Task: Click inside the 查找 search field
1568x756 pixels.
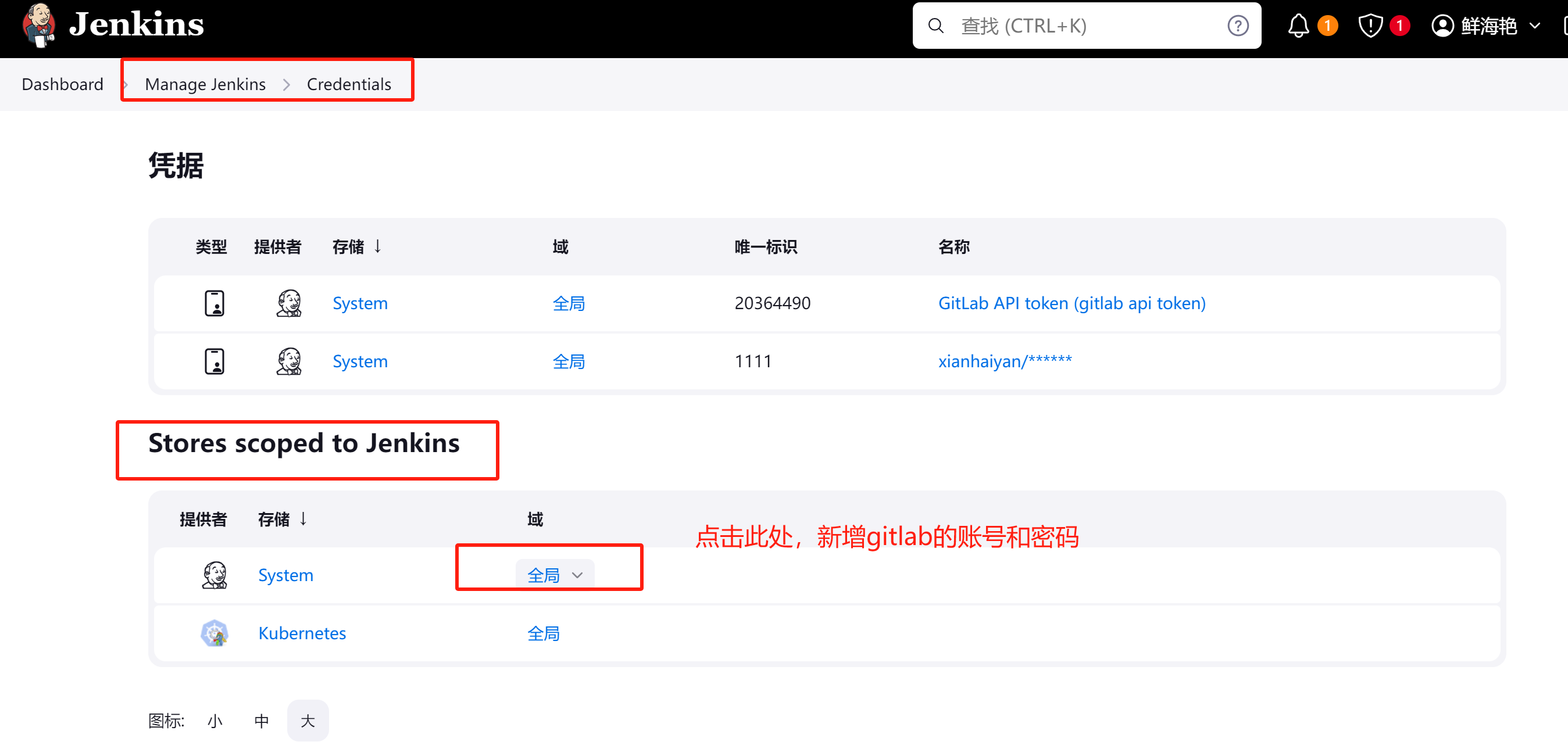Action: click(x=1065, y=26)
